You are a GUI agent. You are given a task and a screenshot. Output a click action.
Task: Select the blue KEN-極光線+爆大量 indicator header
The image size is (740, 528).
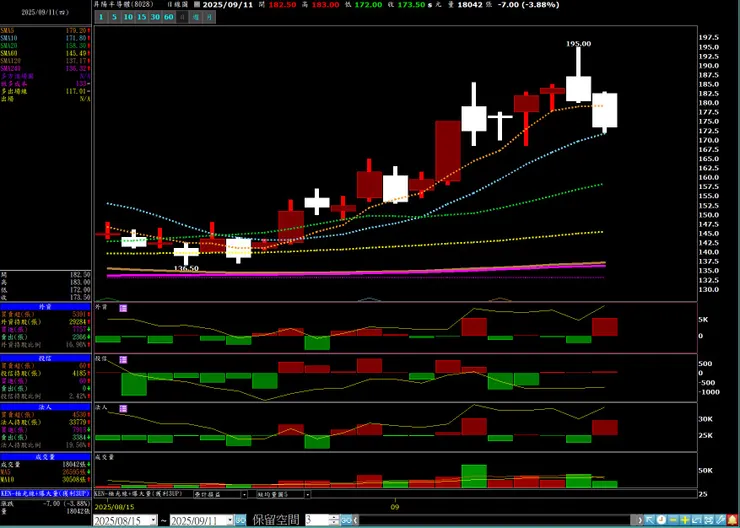[x=45, y=494]
